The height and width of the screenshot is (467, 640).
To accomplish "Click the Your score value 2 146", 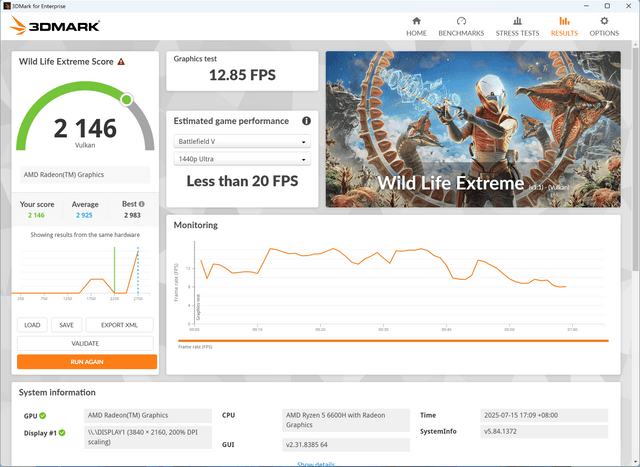I will tap(36, 215).
